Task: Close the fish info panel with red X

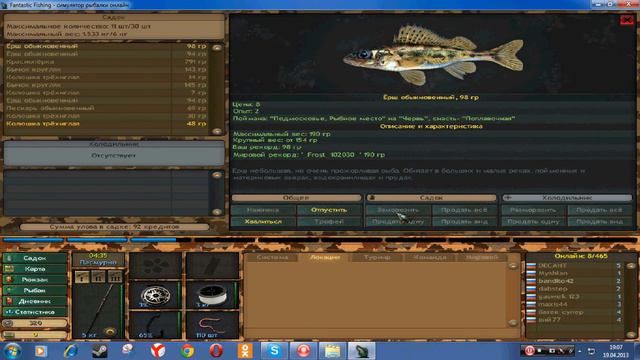Action: [x=627, y=20]
